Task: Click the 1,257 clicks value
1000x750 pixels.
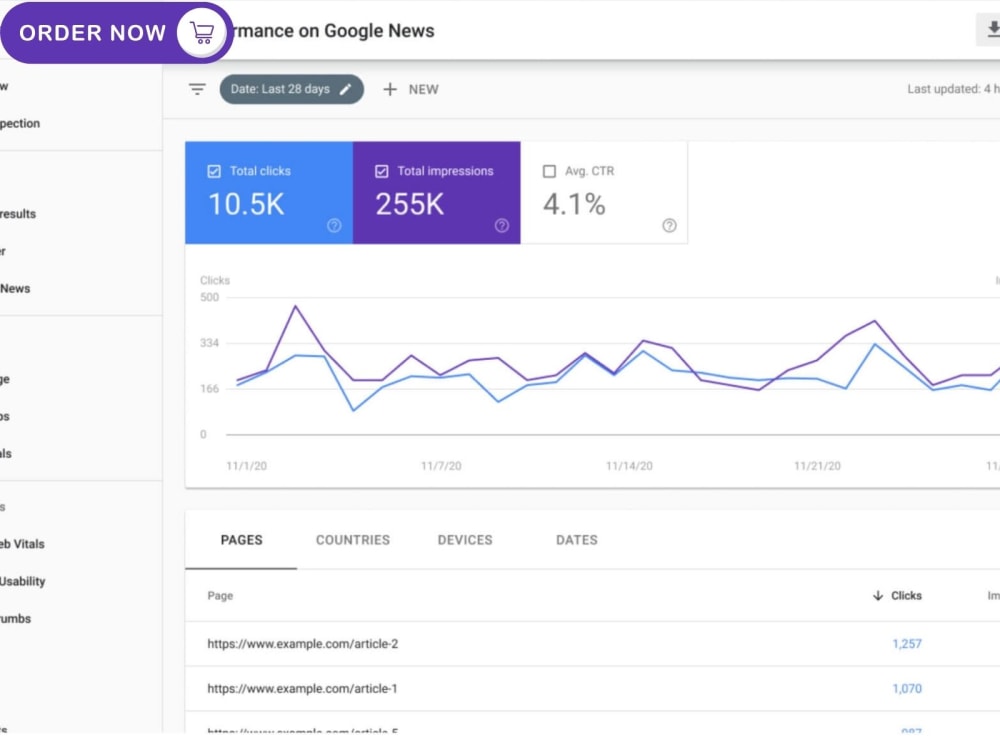Action: point(907,644)
